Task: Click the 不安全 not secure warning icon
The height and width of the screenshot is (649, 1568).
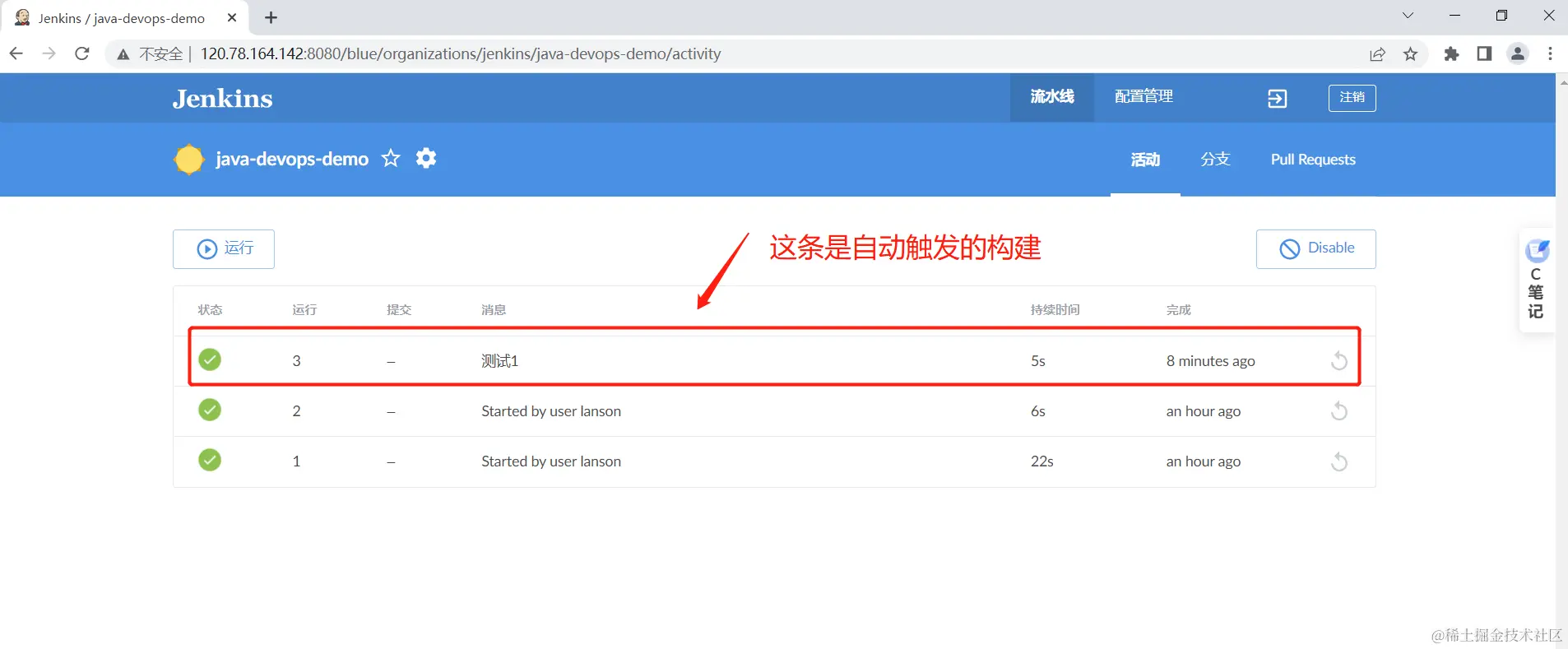Action: click(123, 54)
